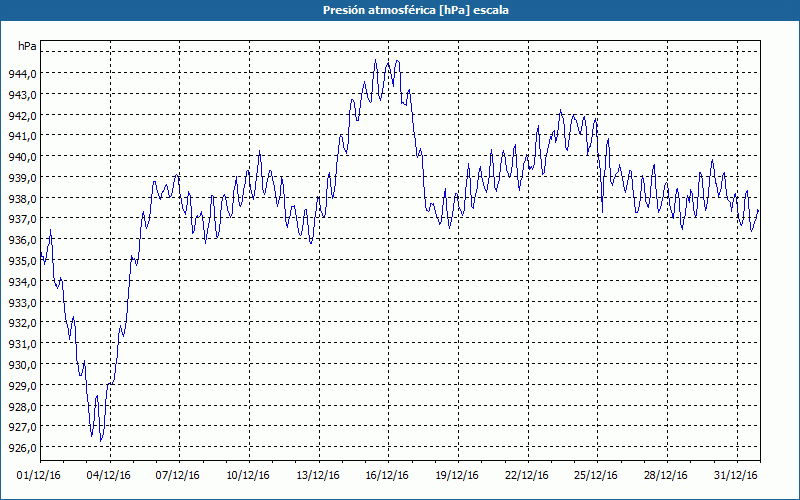Click the 937,0 y-axis value
This screenshot has width=800, height=500.
22,219
